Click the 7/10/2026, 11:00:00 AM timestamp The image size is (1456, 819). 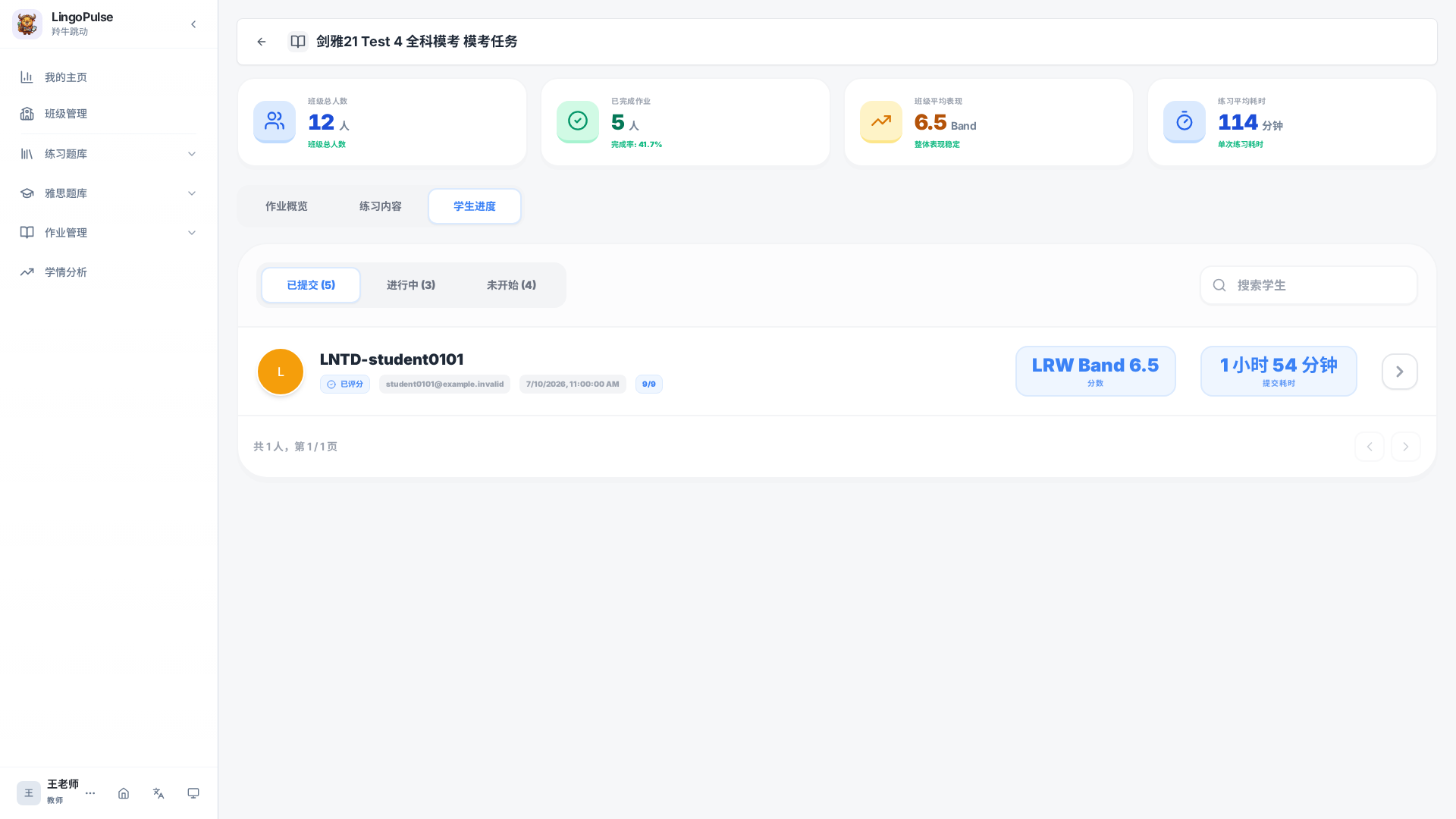coord(573,384)
